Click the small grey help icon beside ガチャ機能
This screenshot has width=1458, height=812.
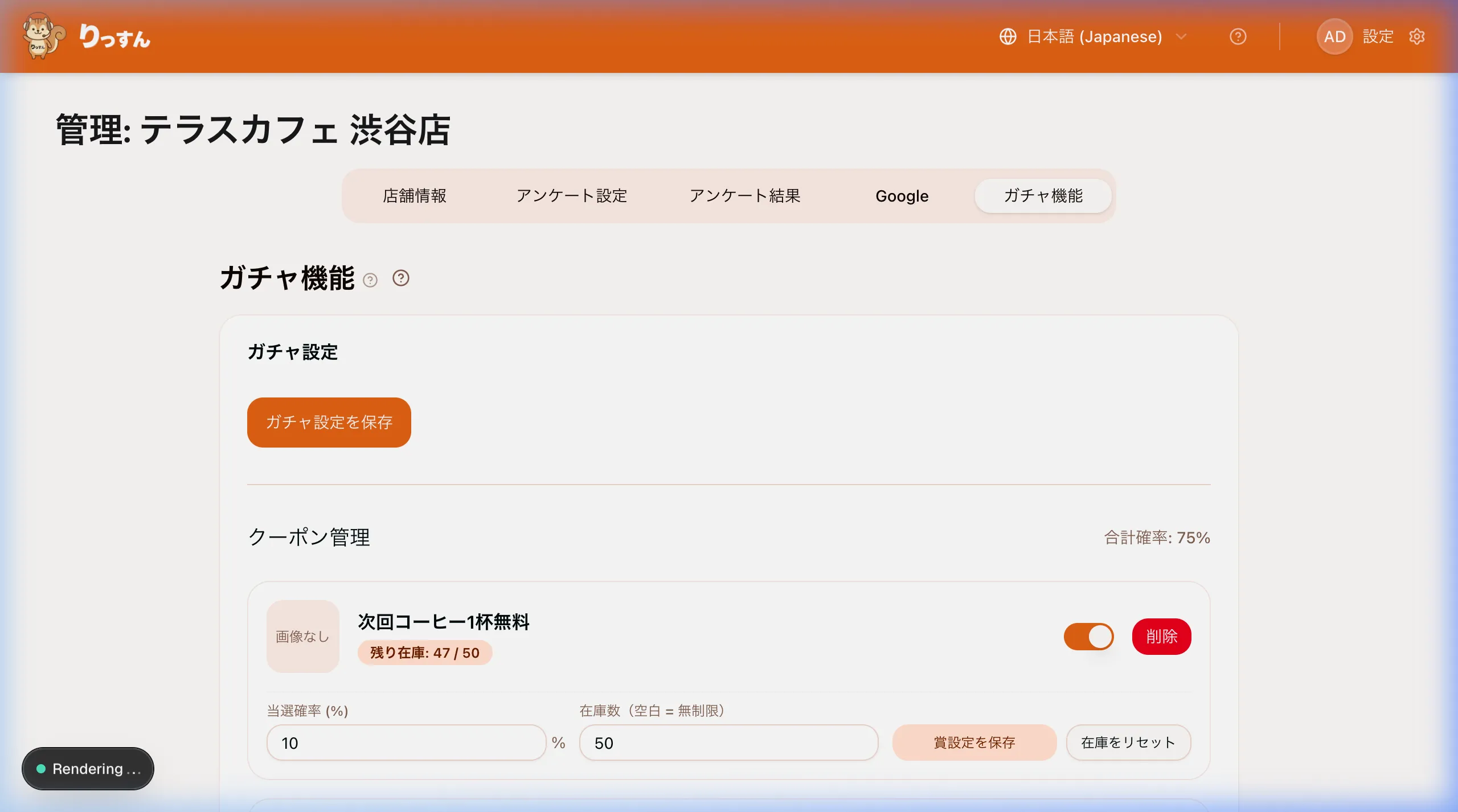point(370,280)
